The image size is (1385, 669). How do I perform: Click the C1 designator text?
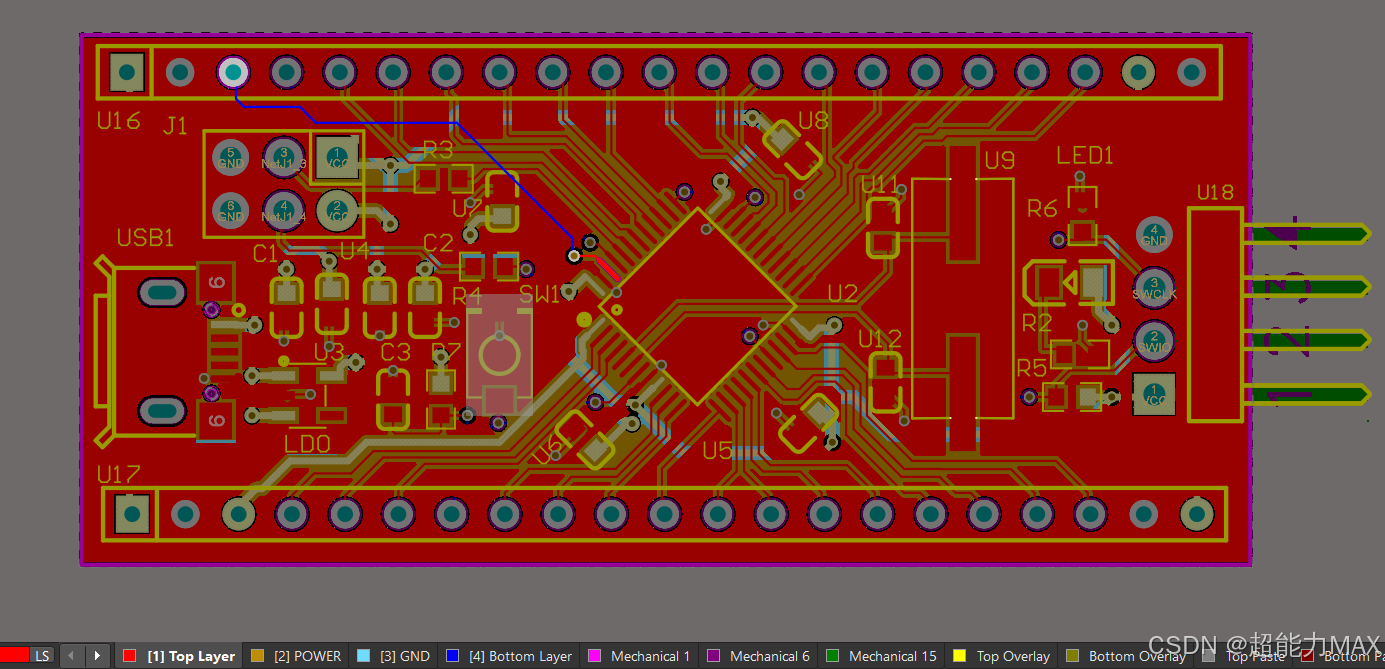265,254
